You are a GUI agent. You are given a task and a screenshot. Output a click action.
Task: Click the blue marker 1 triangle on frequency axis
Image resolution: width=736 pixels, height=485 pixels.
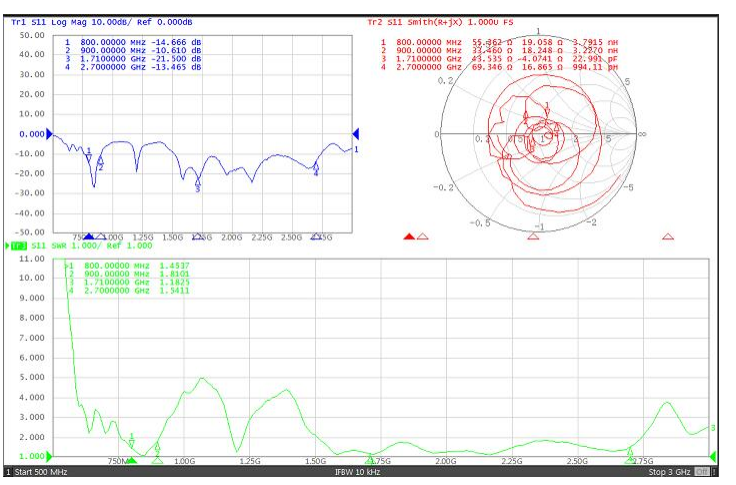click(88, 237)
